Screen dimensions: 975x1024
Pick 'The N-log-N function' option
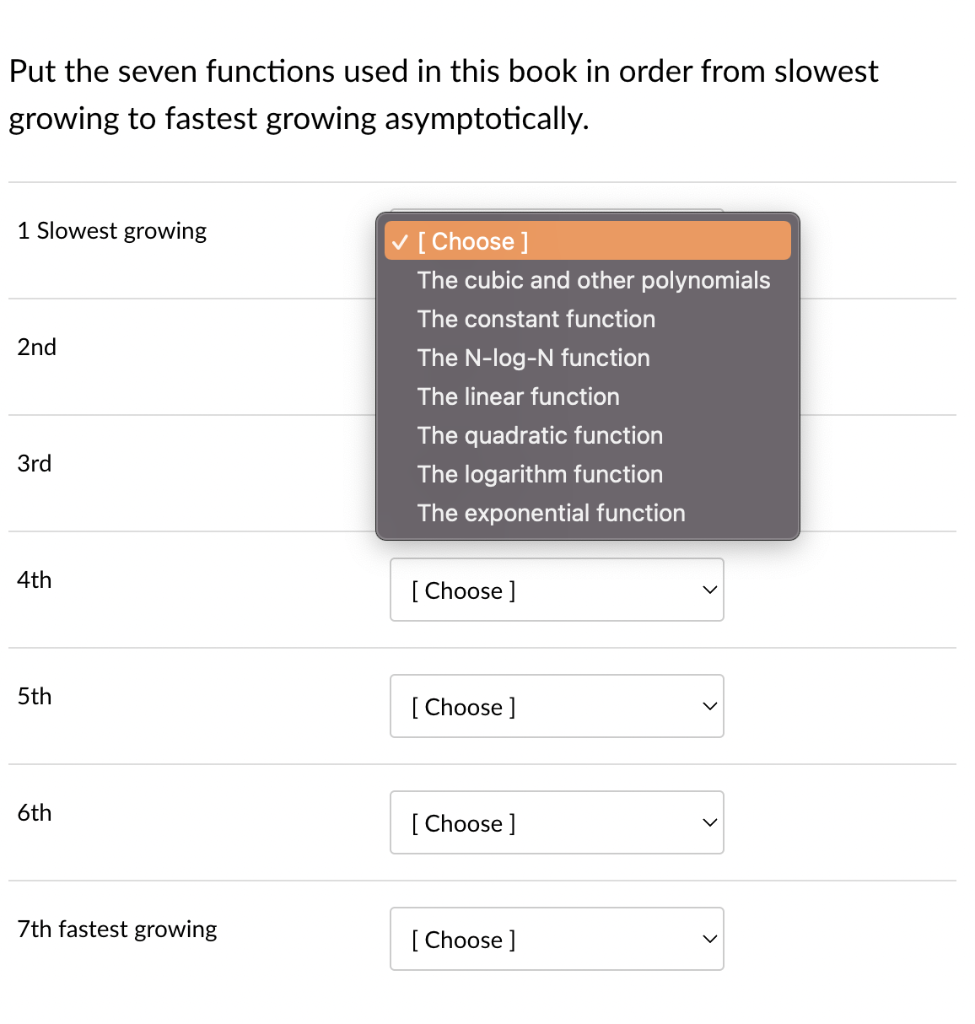534,358
